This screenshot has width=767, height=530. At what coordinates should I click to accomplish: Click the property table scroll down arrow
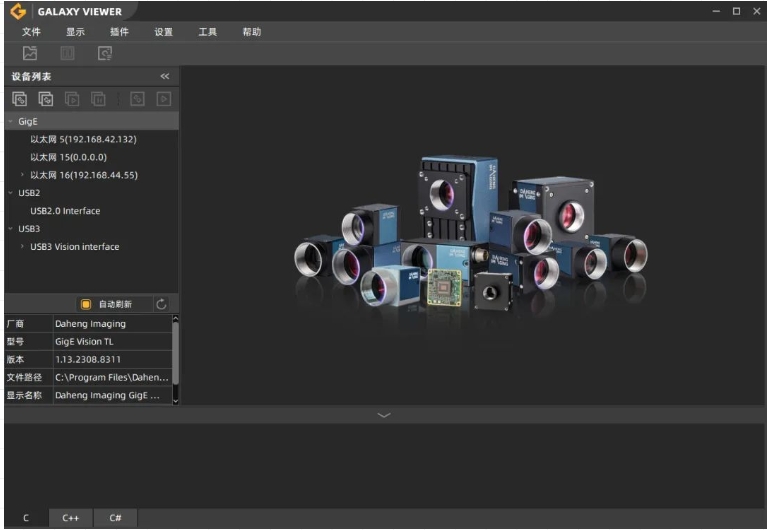point(176,401)
